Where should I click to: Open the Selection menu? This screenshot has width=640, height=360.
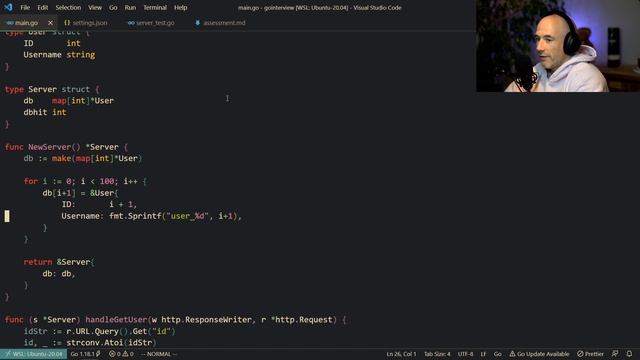[68, 7]
